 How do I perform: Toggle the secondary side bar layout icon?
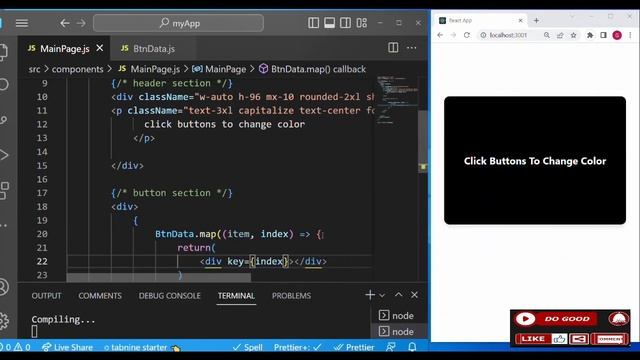[x=345, y=23]
